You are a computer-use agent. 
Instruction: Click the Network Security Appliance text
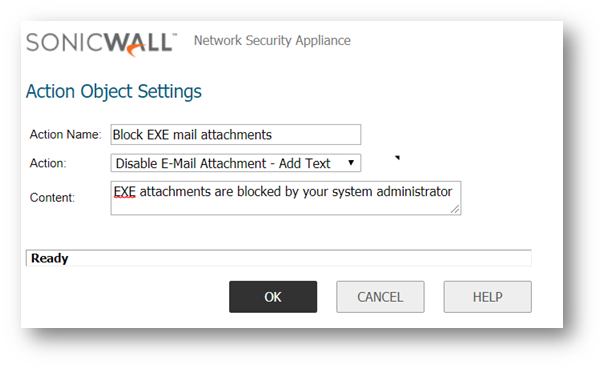(x=272, y=41)
